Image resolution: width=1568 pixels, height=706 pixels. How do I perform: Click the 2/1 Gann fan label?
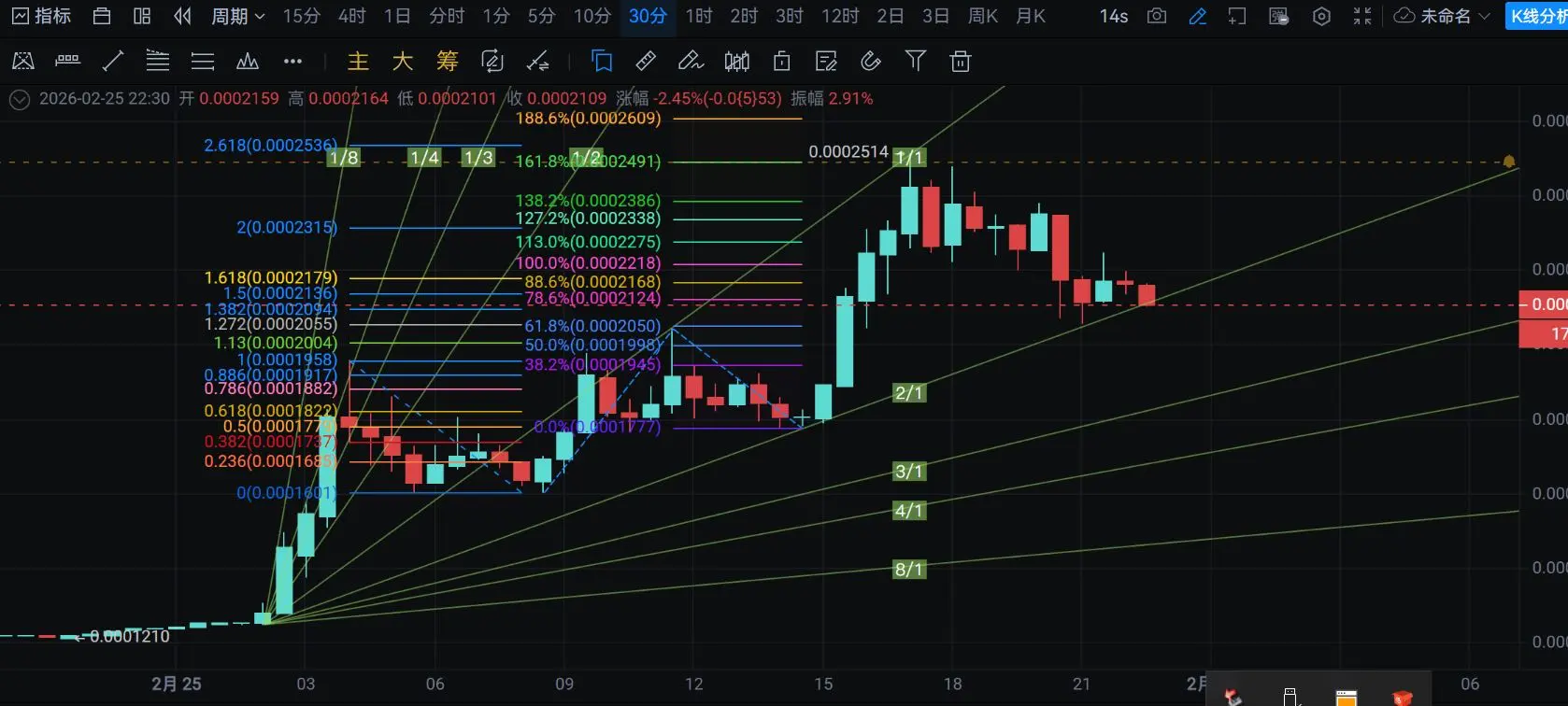[x=909, y=393]
